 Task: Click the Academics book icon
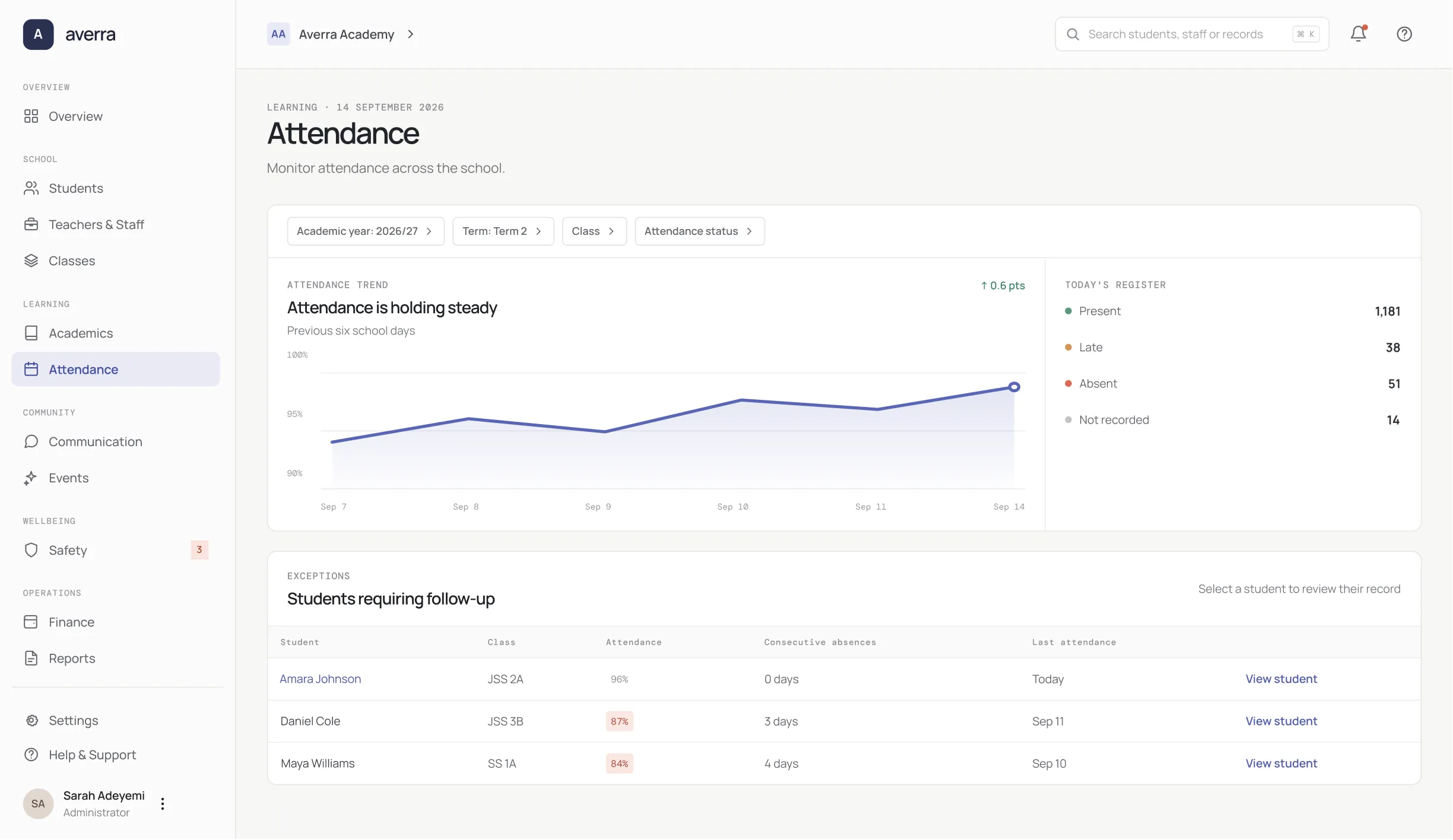pos(31,333)
